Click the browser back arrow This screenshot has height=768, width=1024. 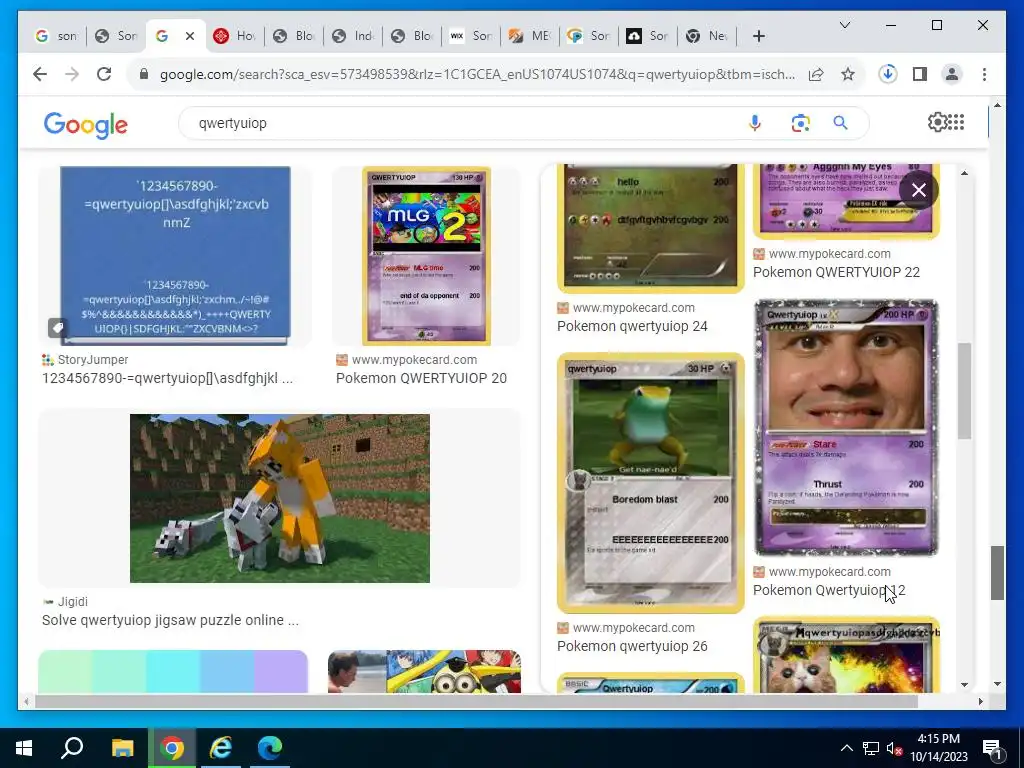40,74
